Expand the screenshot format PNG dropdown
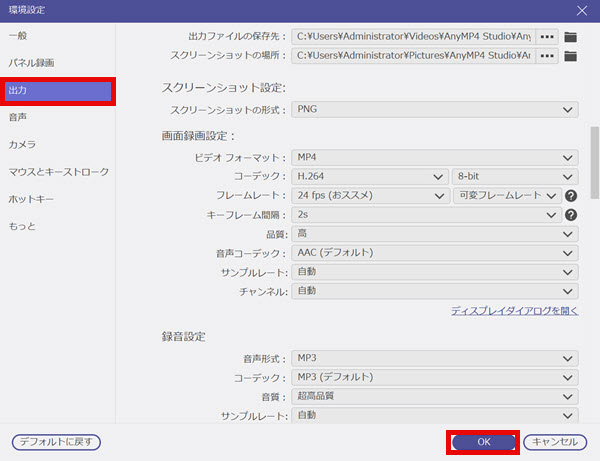This screenshot has width=600, height=461. point(434,109)
